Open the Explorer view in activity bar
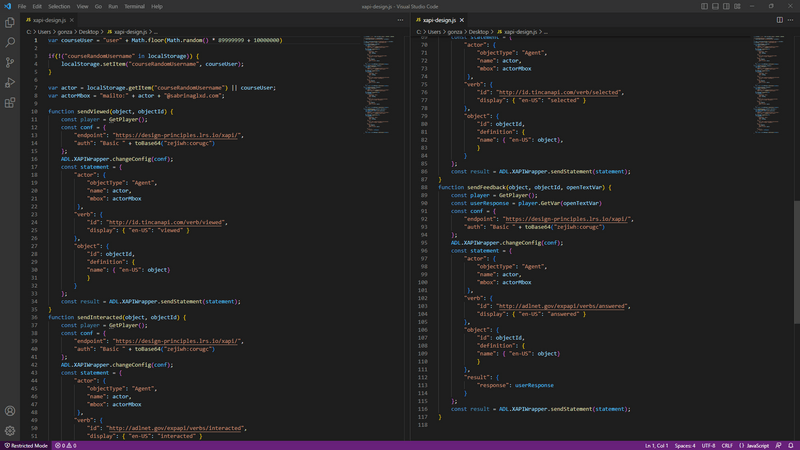 pyautogui.click(x=10, y=22)
